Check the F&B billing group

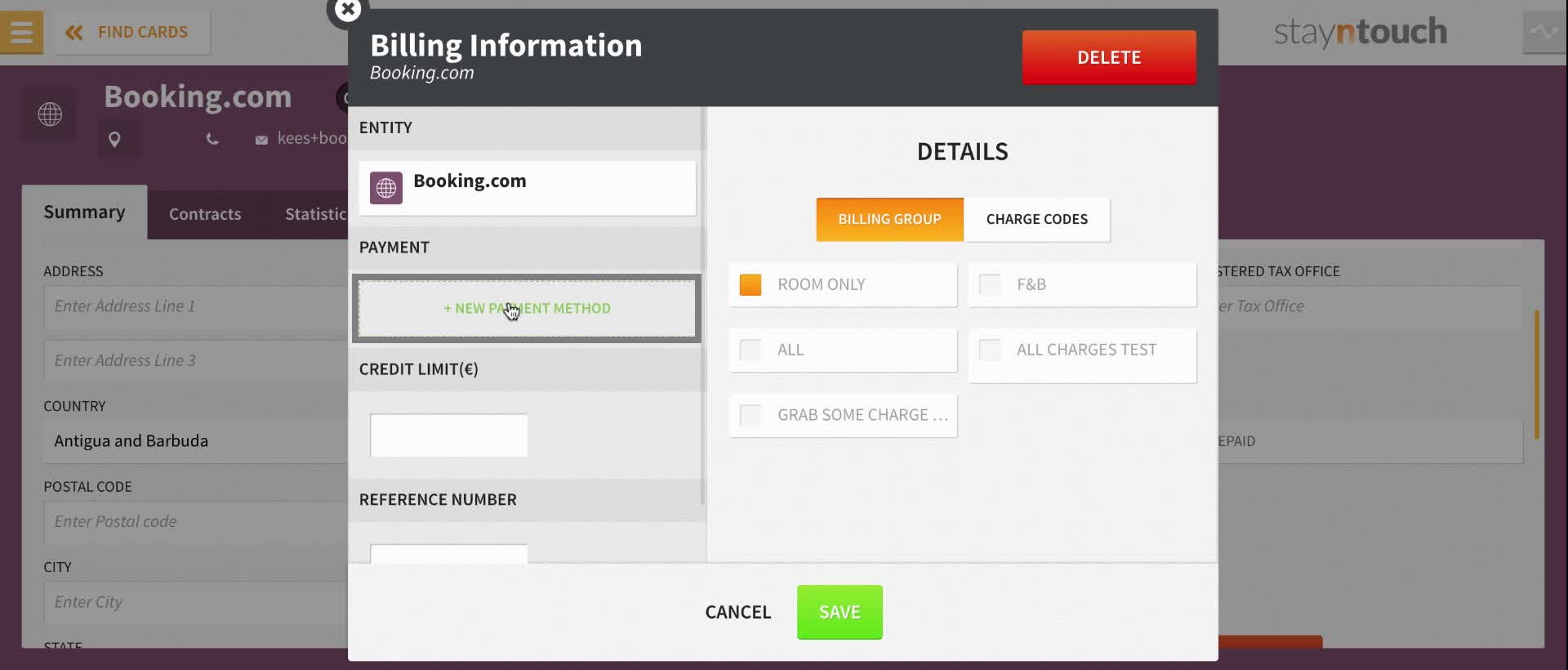coord(990,284)
